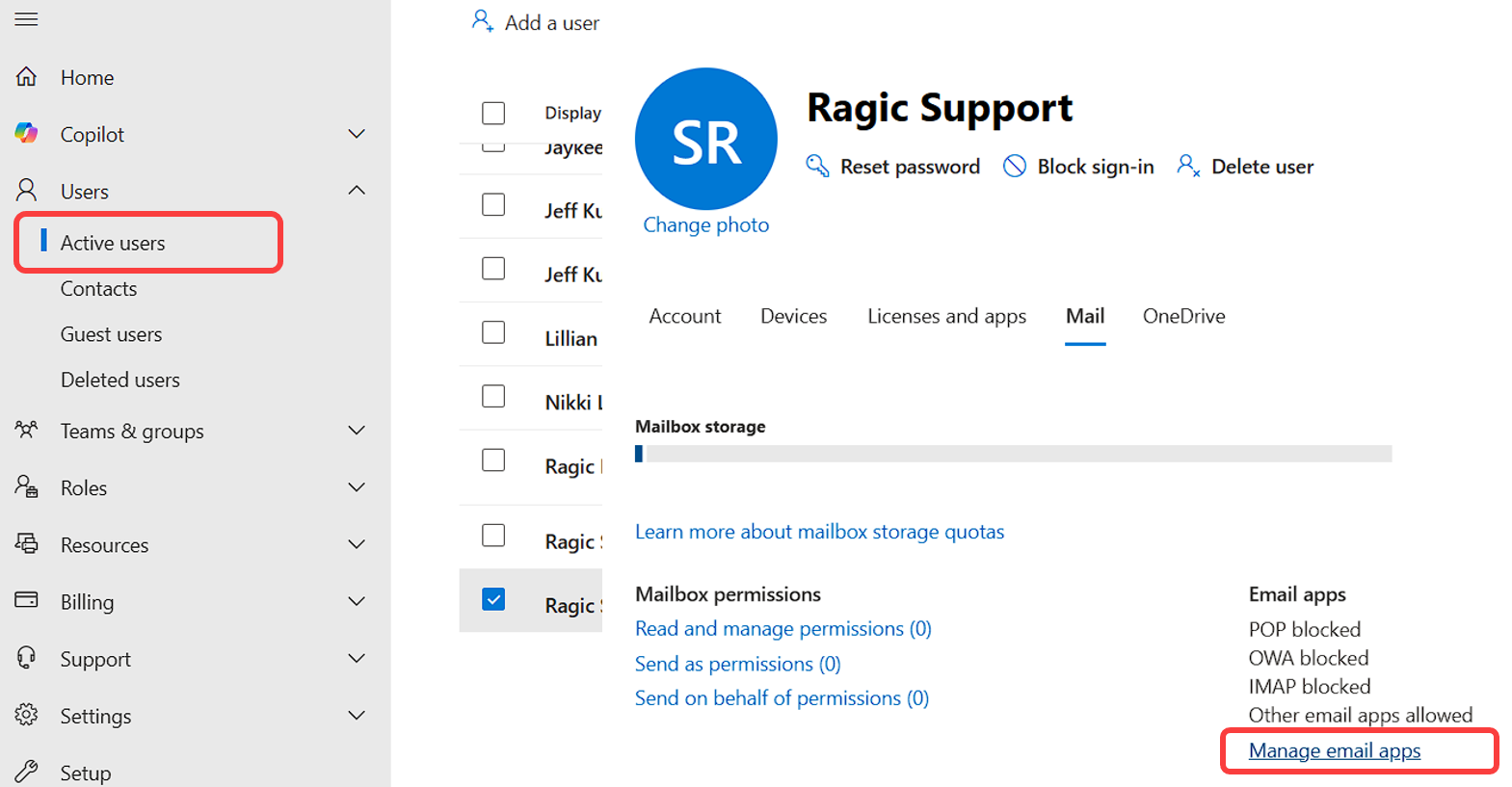The width and height of the screenshot is (1512, 787).
Task: Expand the Roles section chevron
Action: (357, 487)
